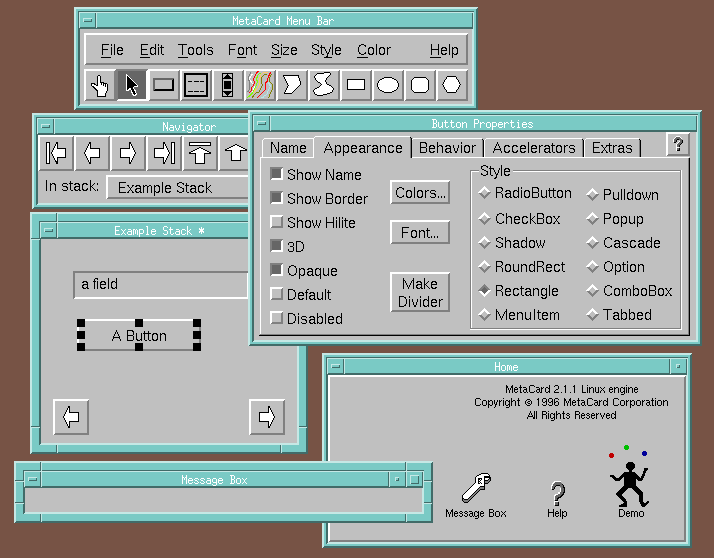Image resolution: width=714 pixels, height=558 pixels.
Task: Click Example Stack's right arrow button
Action: [267, 417]
